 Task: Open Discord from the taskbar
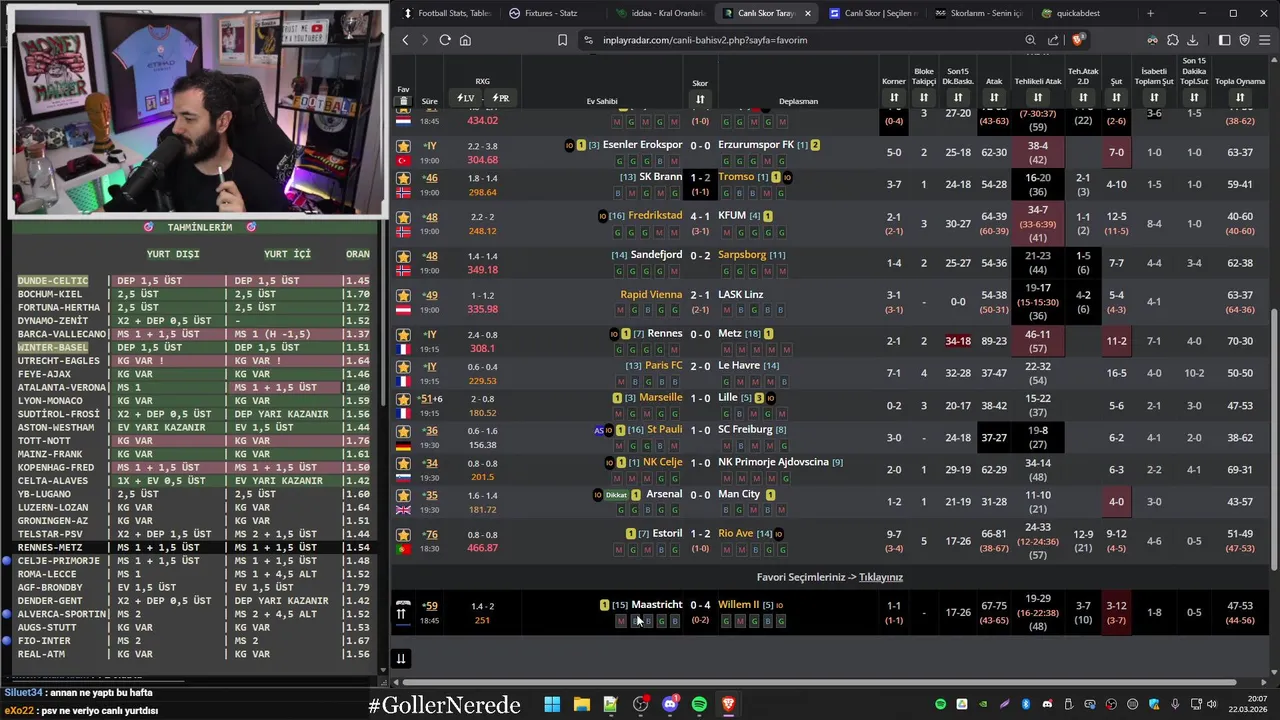(670, 704)
